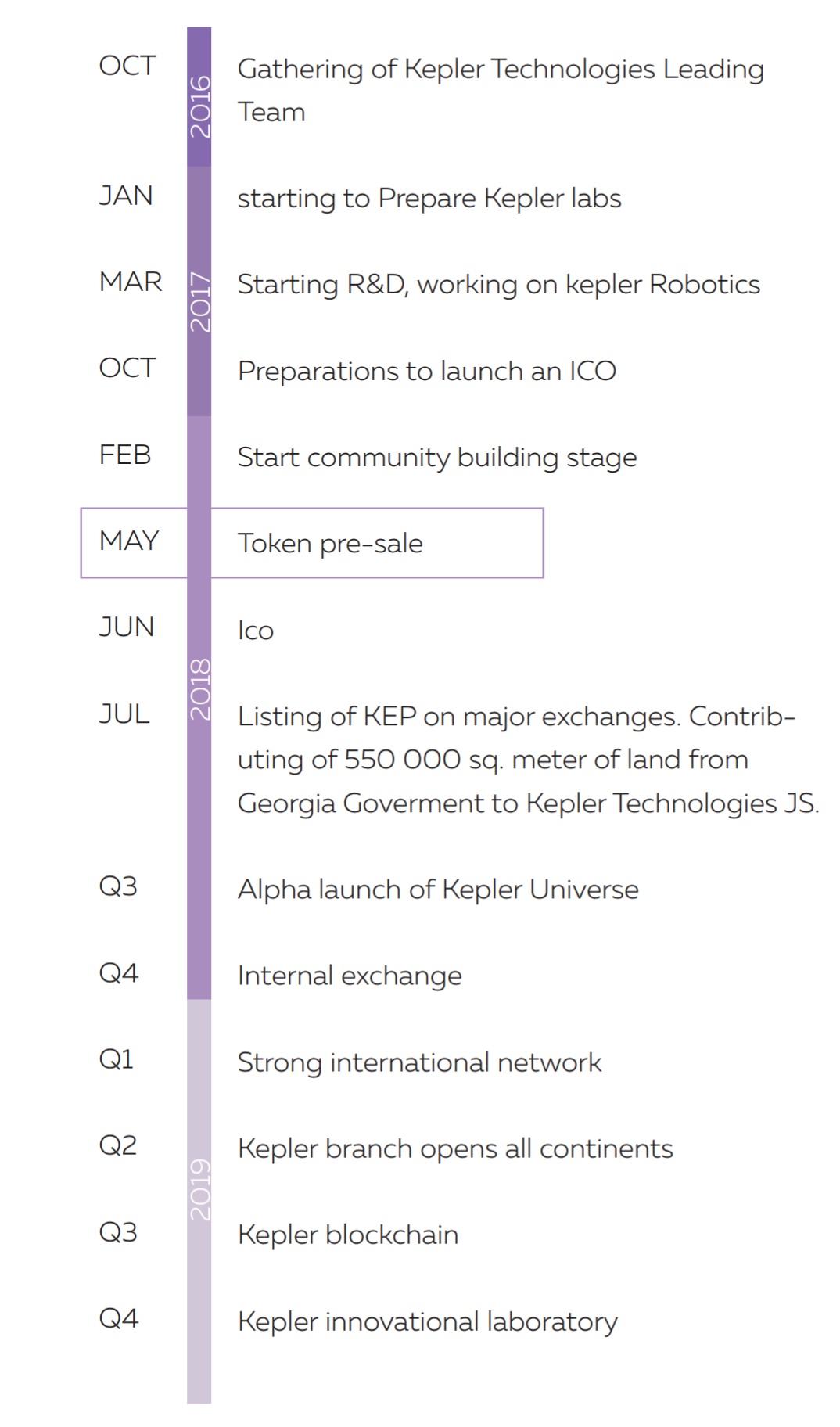The height and width of the screenshot is (1427, 840).
Task: Click the MAR month label
Action: click(x=131, y=282)
